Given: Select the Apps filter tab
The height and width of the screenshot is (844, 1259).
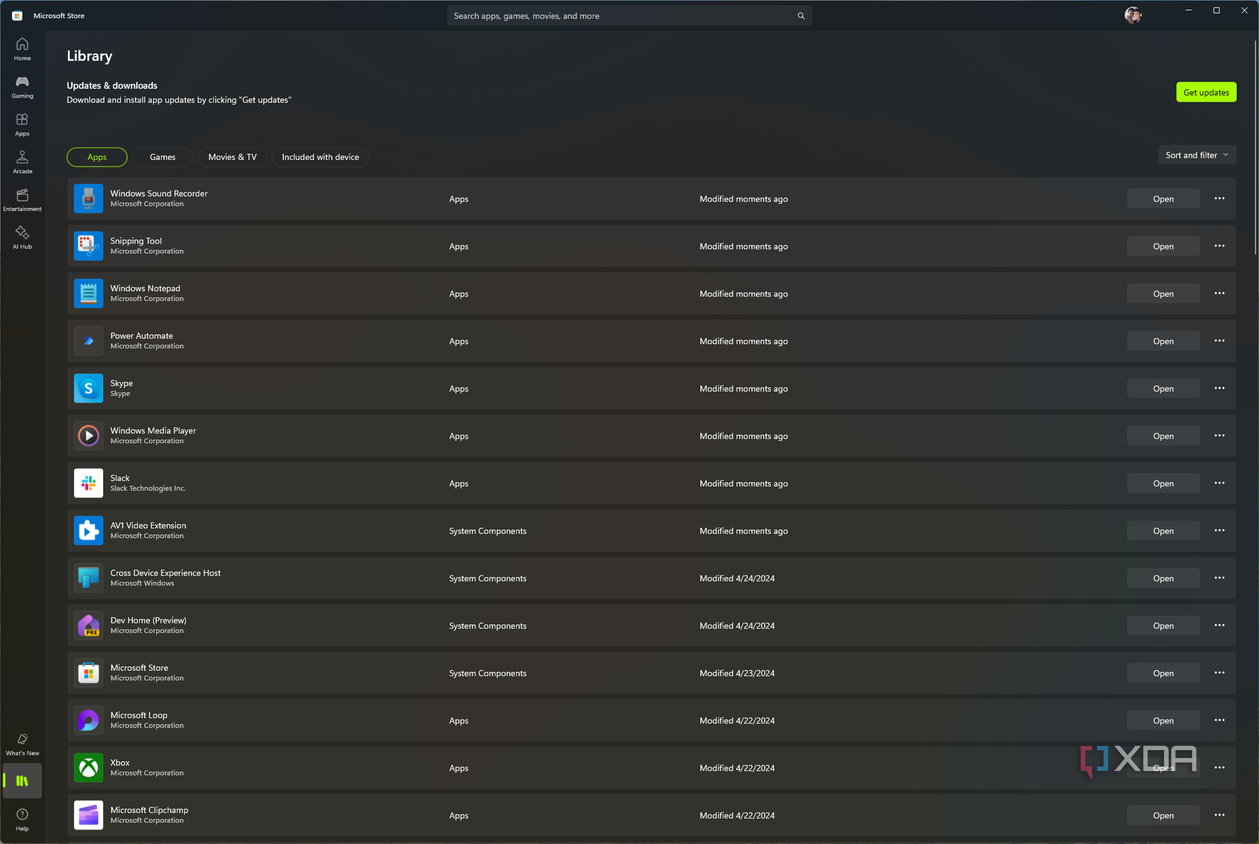Looking at the screenshot, I should (x=97, y=157).
